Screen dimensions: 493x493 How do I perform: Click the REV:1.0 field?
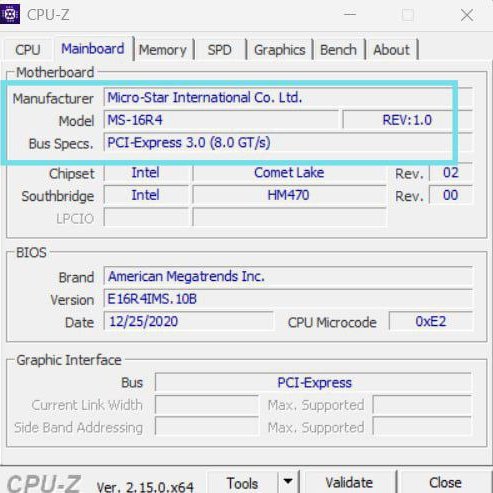[x=407, y=120]
